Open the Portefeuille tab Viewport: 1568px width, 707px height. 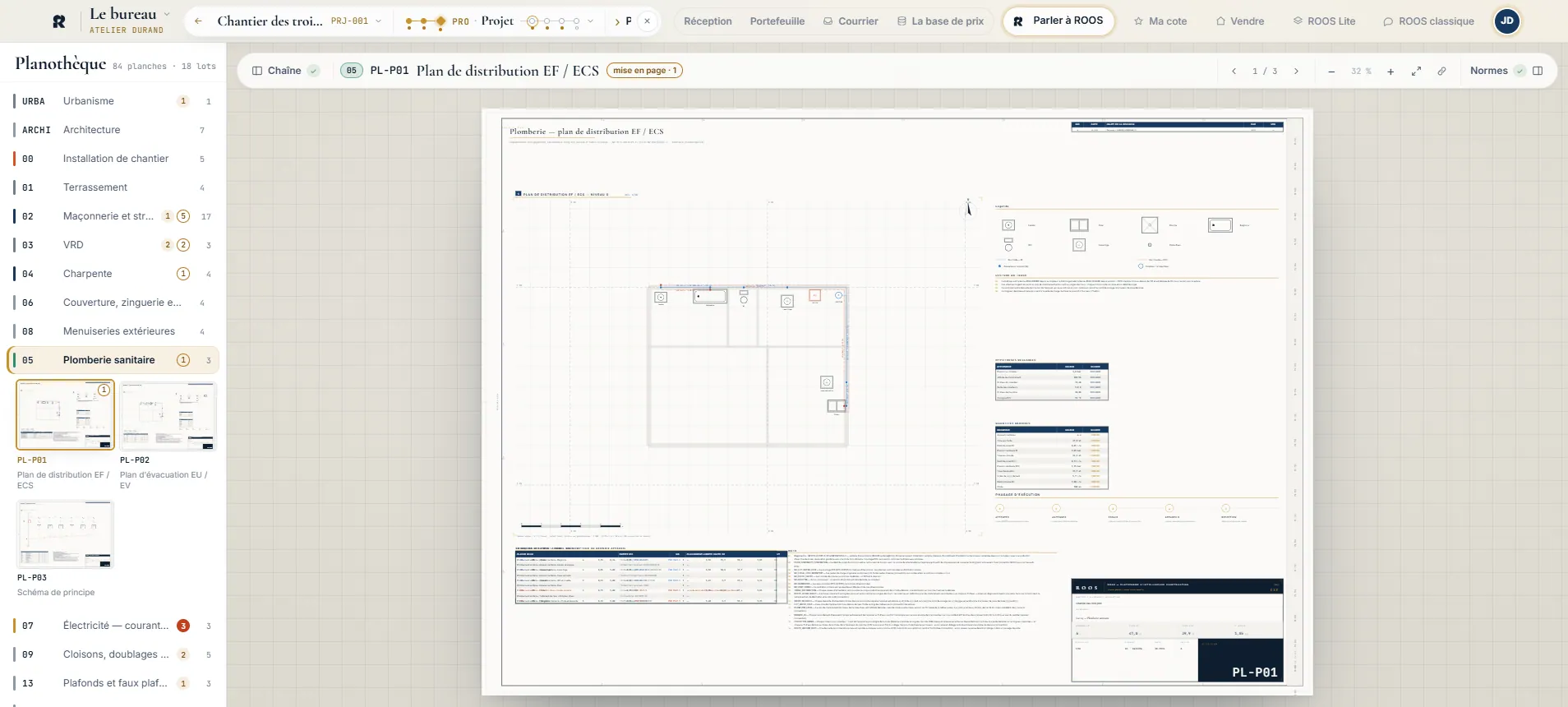tap(777, 21)
